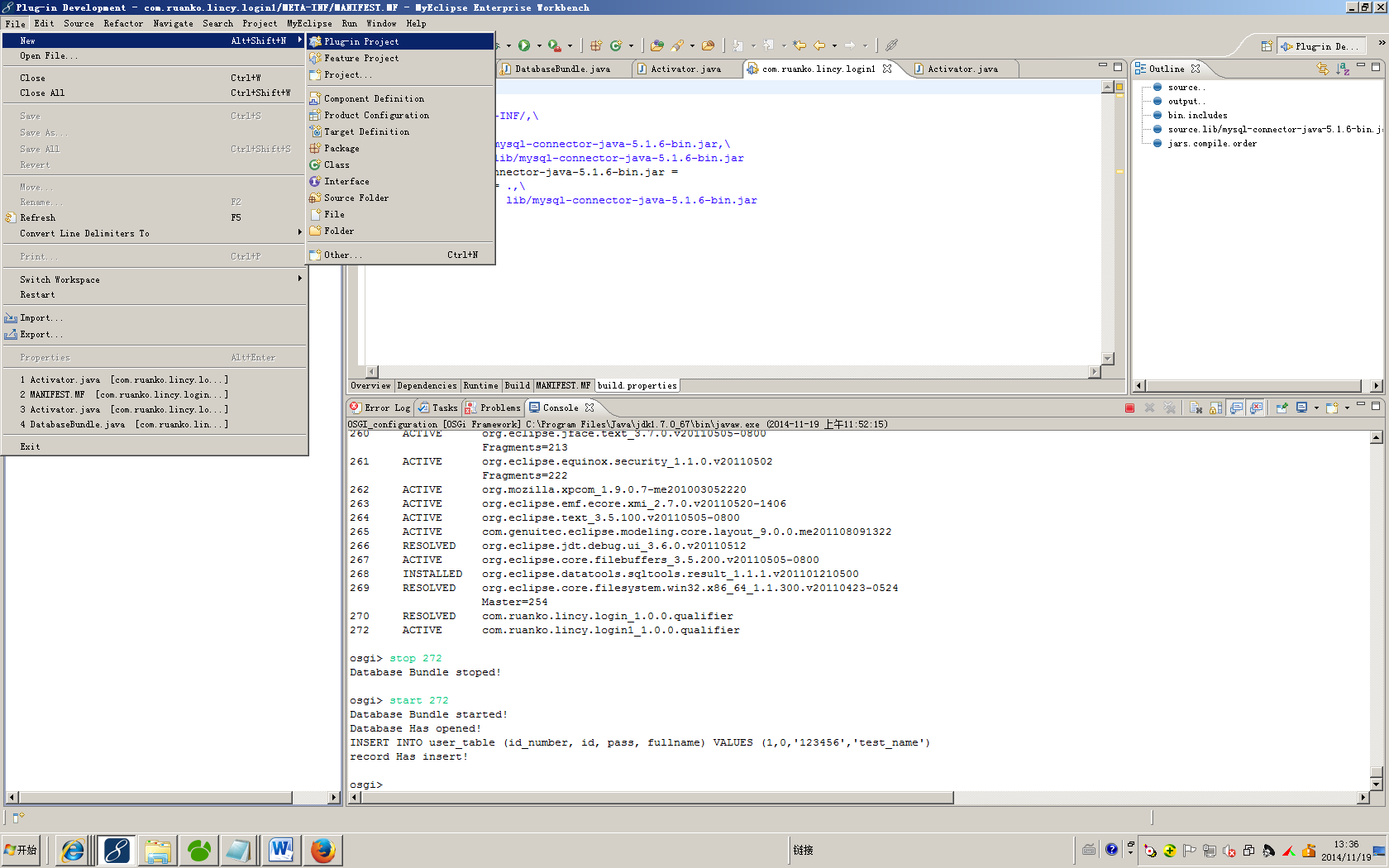
Task: Click the Open Perspective icon
Action: click(x=1267, y=46)
